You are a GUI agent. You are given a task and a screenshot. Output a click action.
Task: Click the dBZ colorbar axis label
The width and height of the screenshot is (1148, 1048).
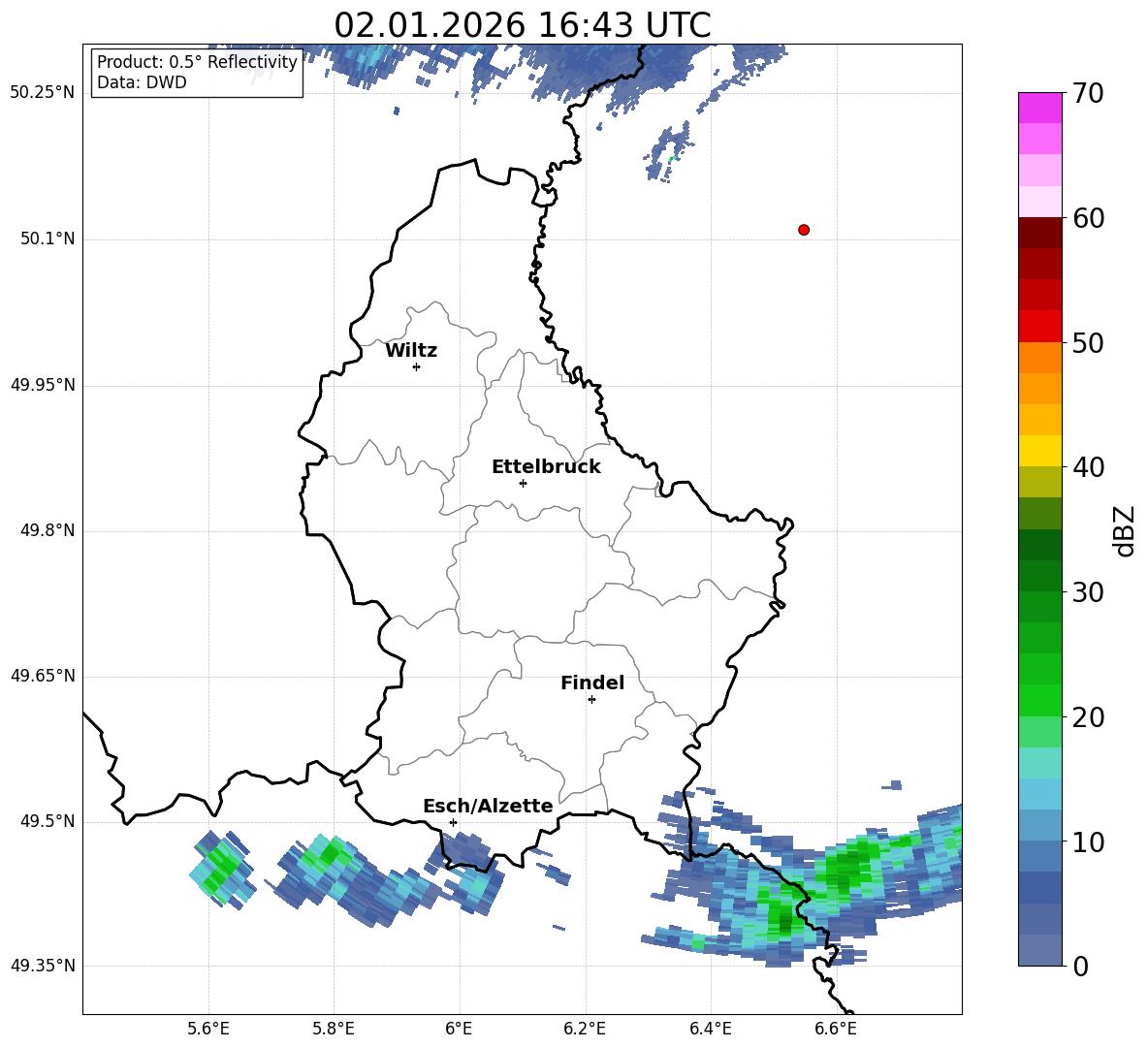[x=1126, y=530]
